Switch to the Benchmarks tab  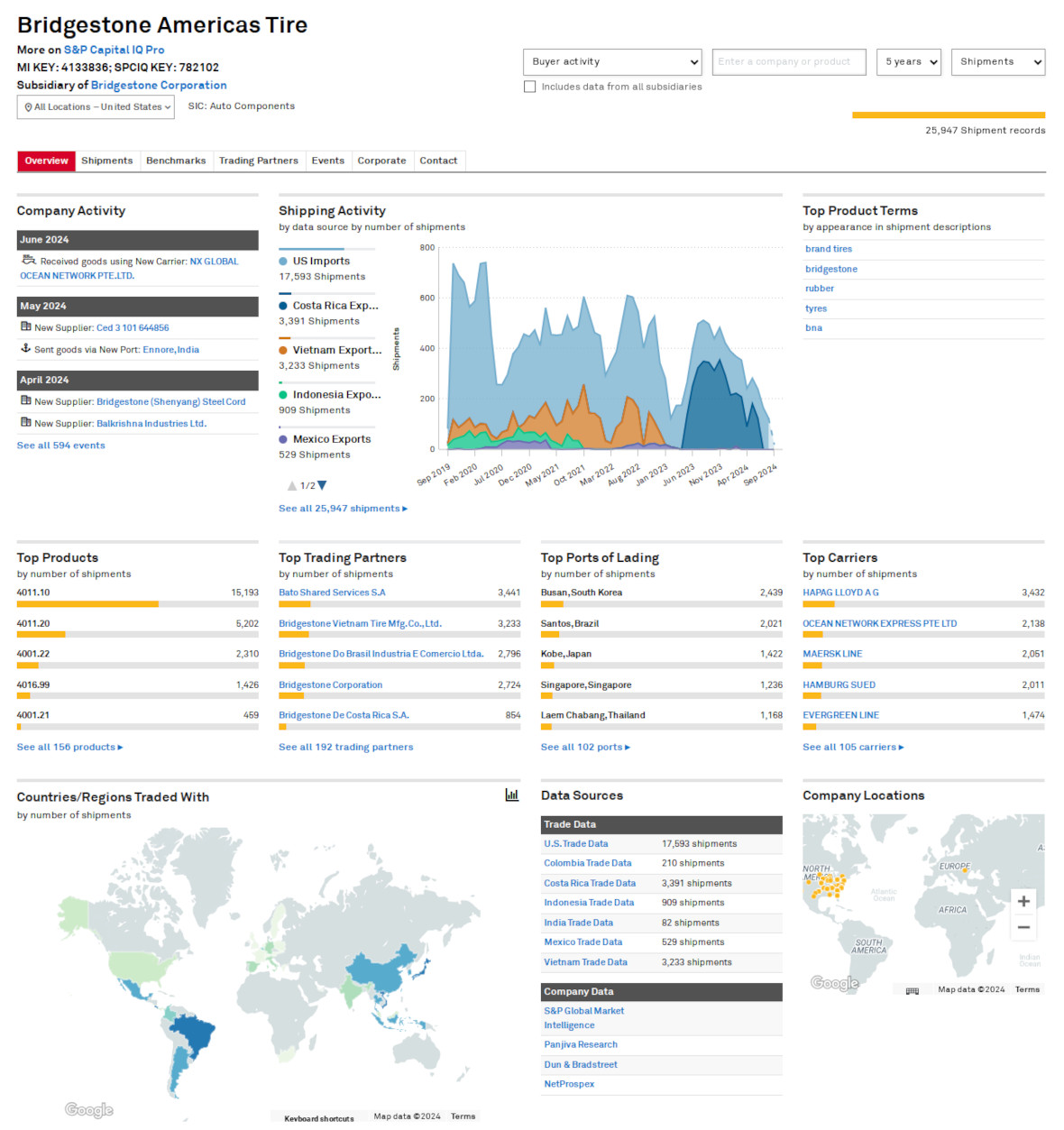[175, 161]
